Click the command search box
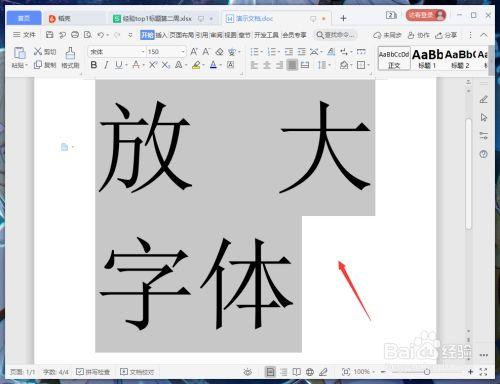Image resolution: width=500 pixels, height=384 pixels. [335, 35]
